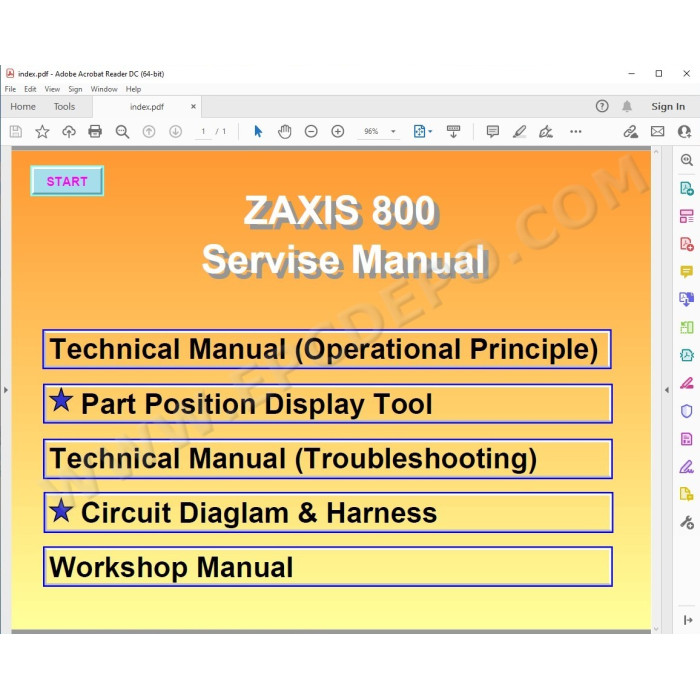
Task: Open the Sign document pen tool
Action: click(546, 131)
